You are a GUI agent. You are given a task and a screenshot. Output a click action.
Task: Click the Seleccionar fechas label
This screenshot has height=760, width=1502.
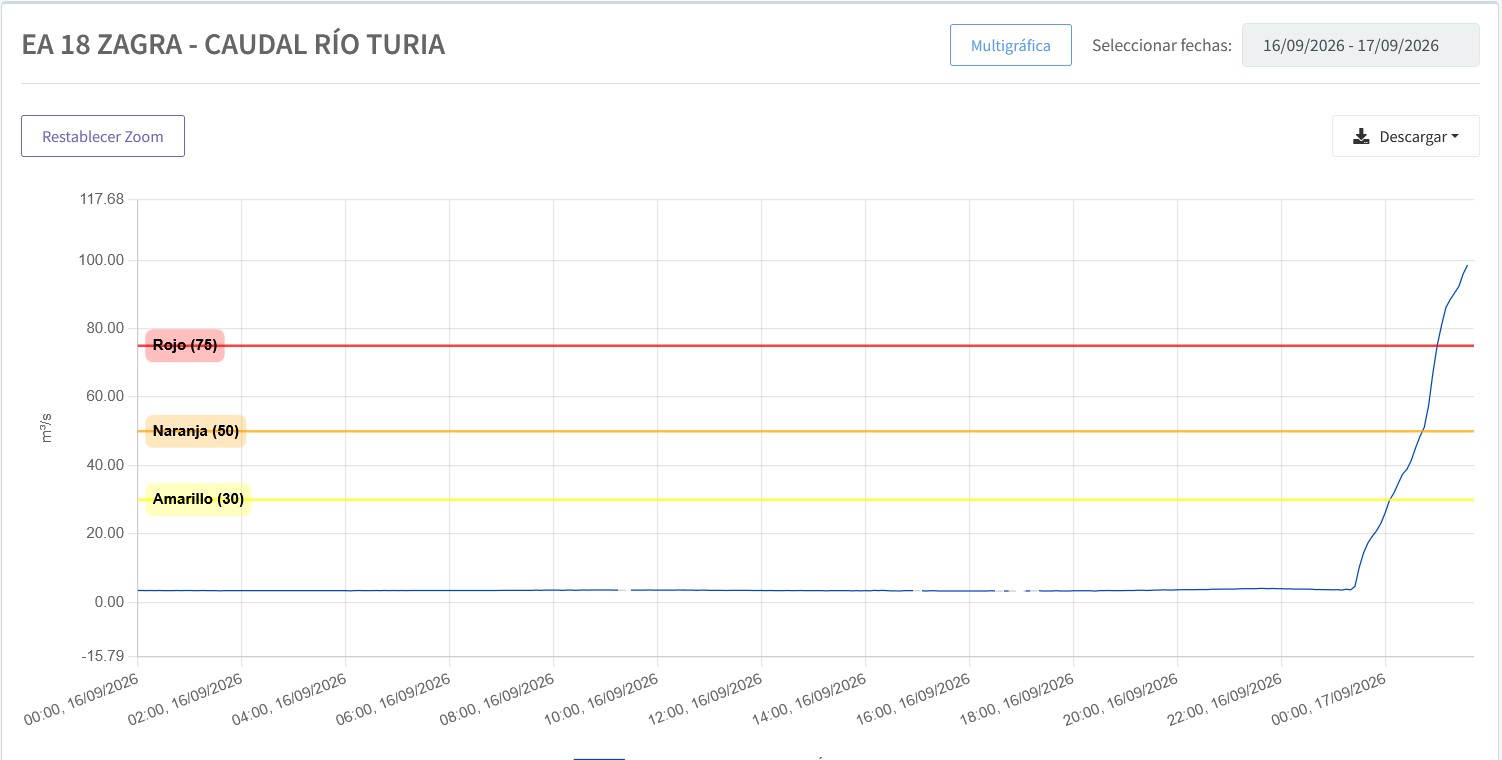click(1162, 46)
